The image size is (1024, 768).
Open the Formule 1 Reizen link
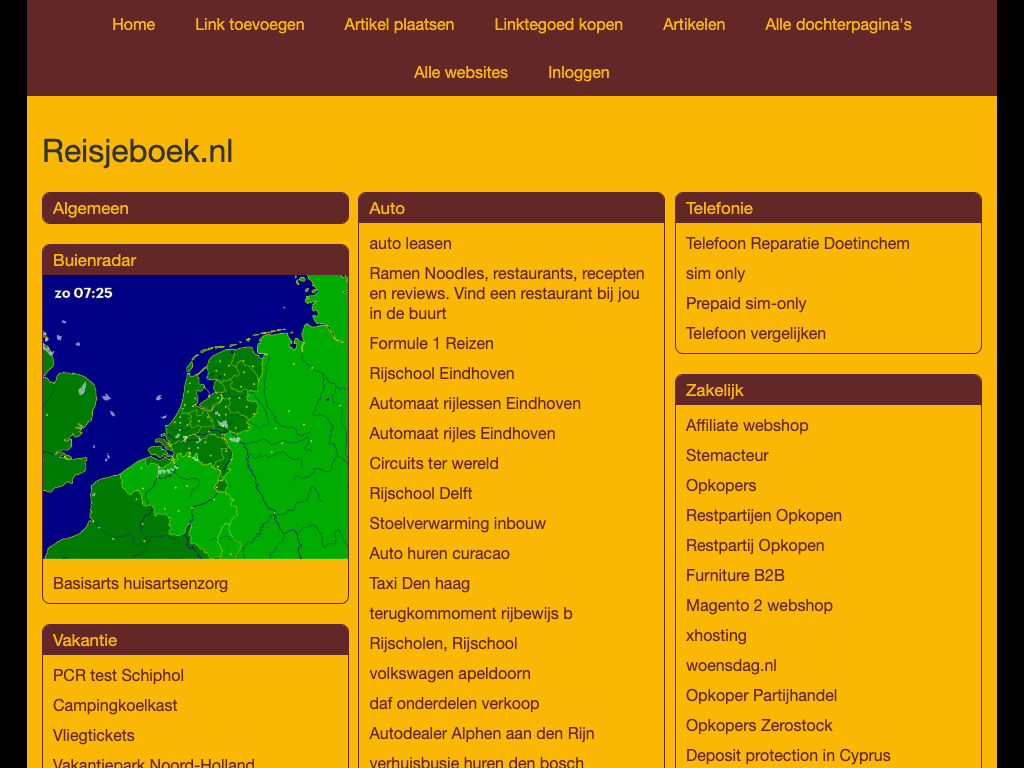(x=431, y=343)
